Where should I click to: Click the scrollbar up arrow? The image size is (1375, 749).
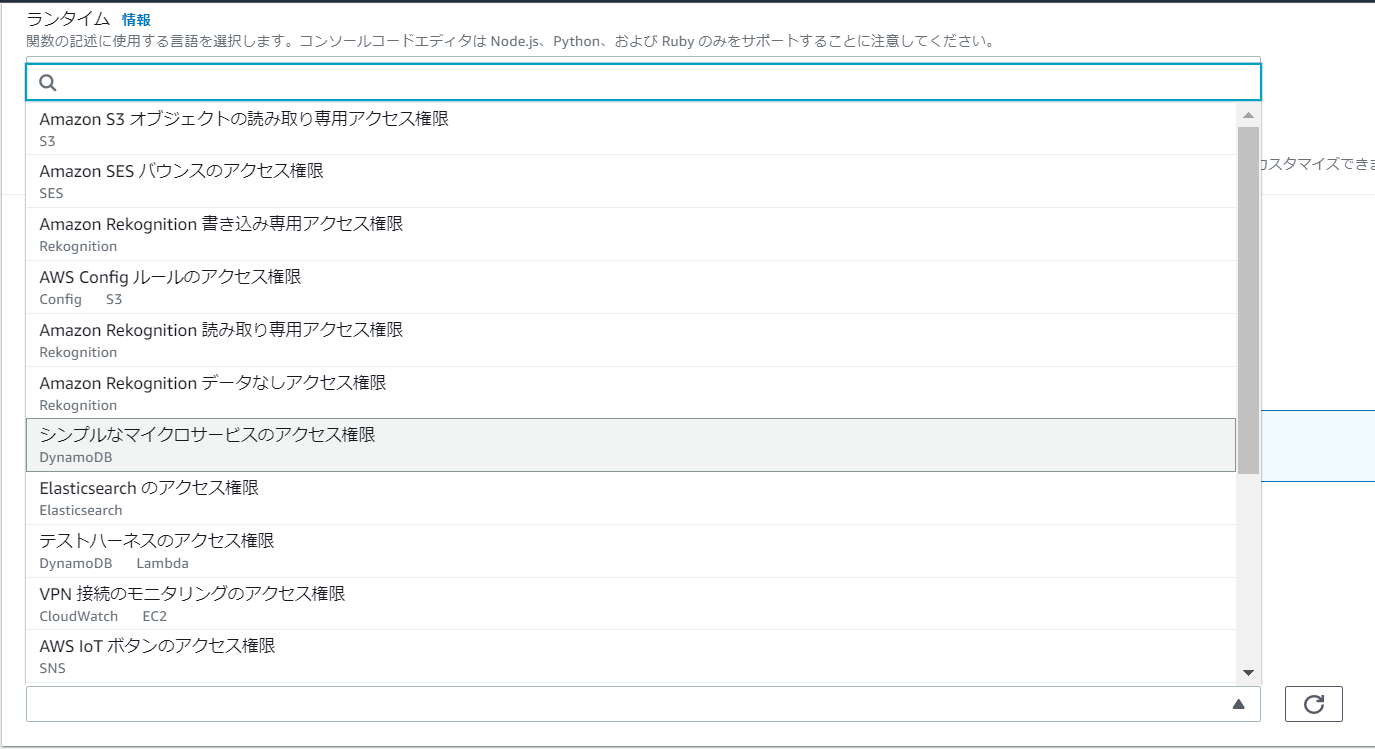(x=1248, y=114)
